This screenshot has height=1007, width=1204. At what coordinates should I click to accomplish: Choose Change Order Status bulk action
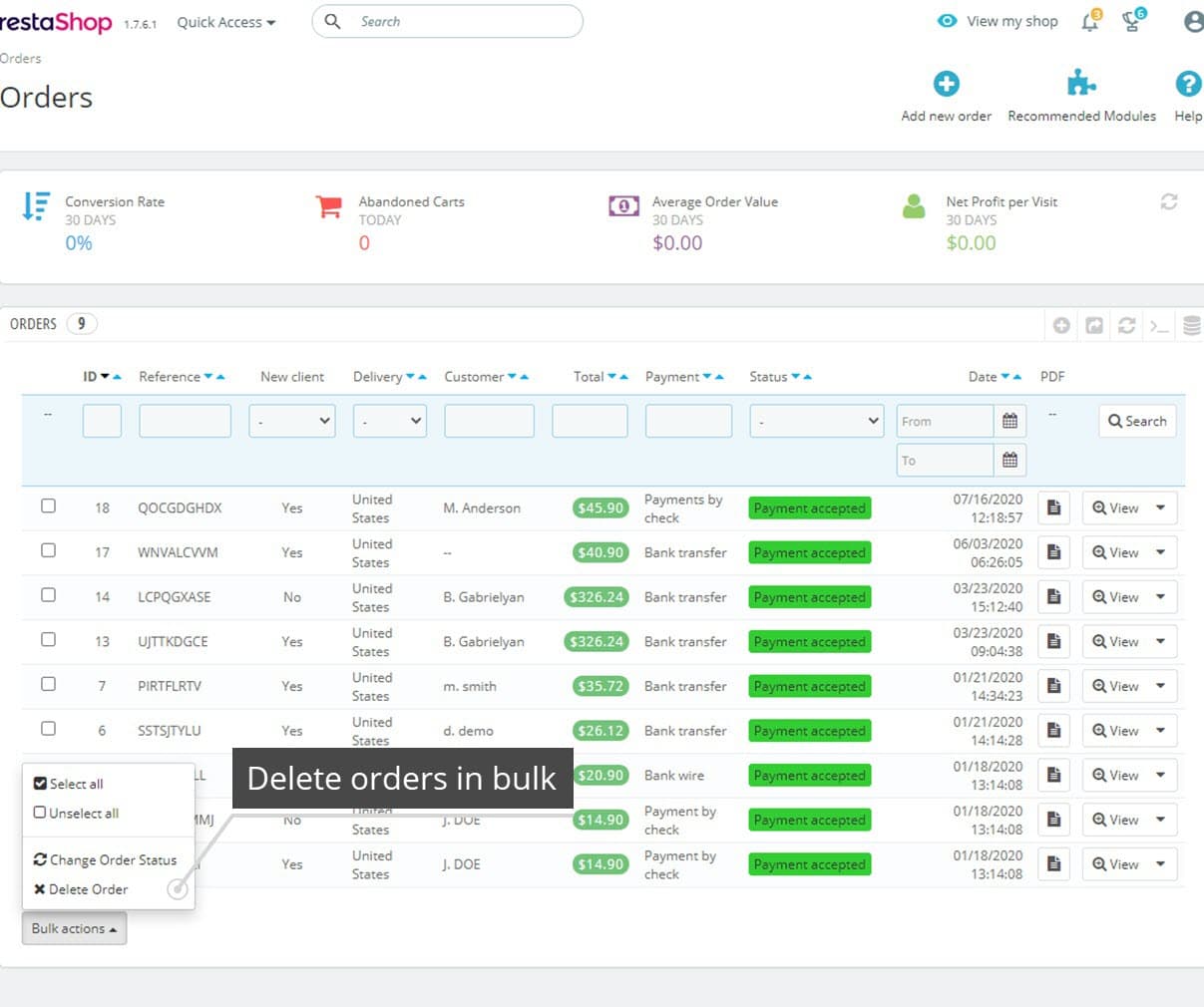coord(105,859)
